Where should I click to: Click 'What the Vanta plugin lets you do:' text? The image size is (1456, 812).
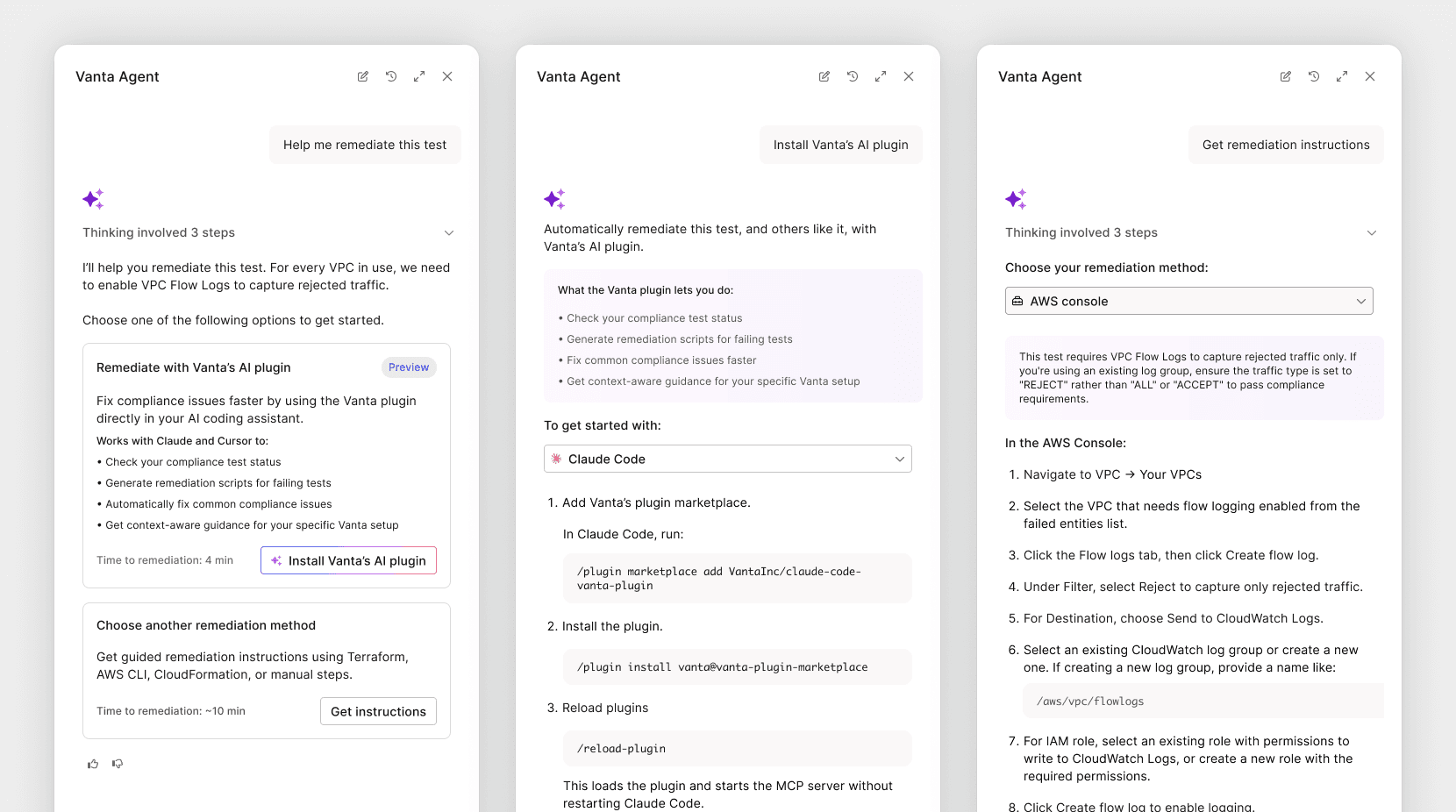click(646, 290)
